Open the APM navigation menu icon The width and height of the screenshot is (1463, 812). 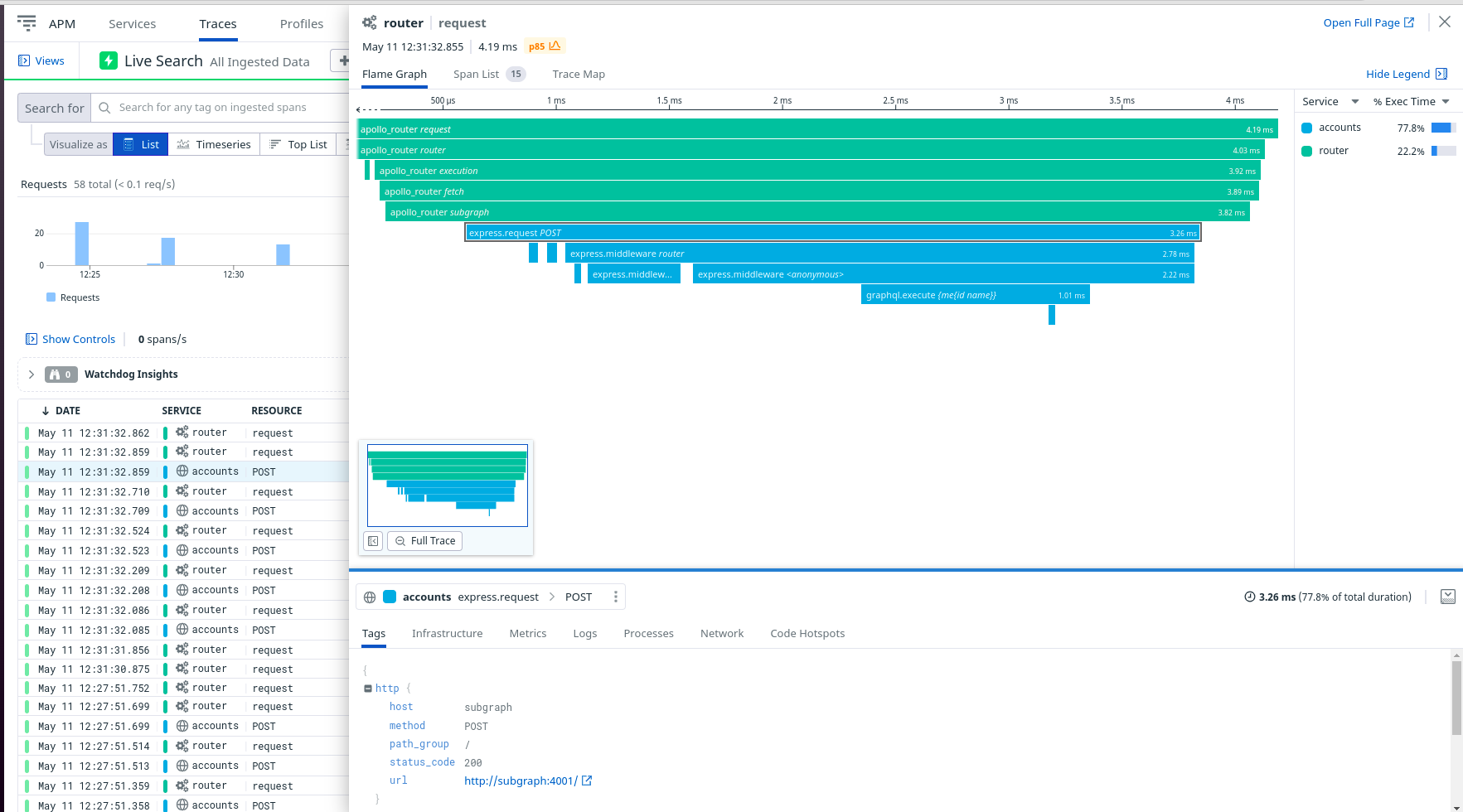(x=27, y=23)
